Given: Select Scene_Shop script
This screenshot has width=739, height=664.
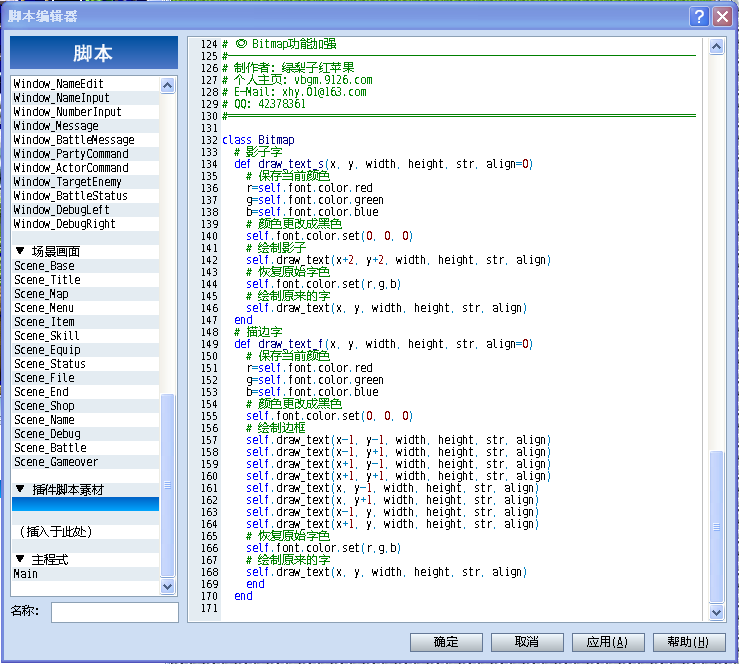Looking at the screenshot, I should pyautogui.click(x=85, y=406).
